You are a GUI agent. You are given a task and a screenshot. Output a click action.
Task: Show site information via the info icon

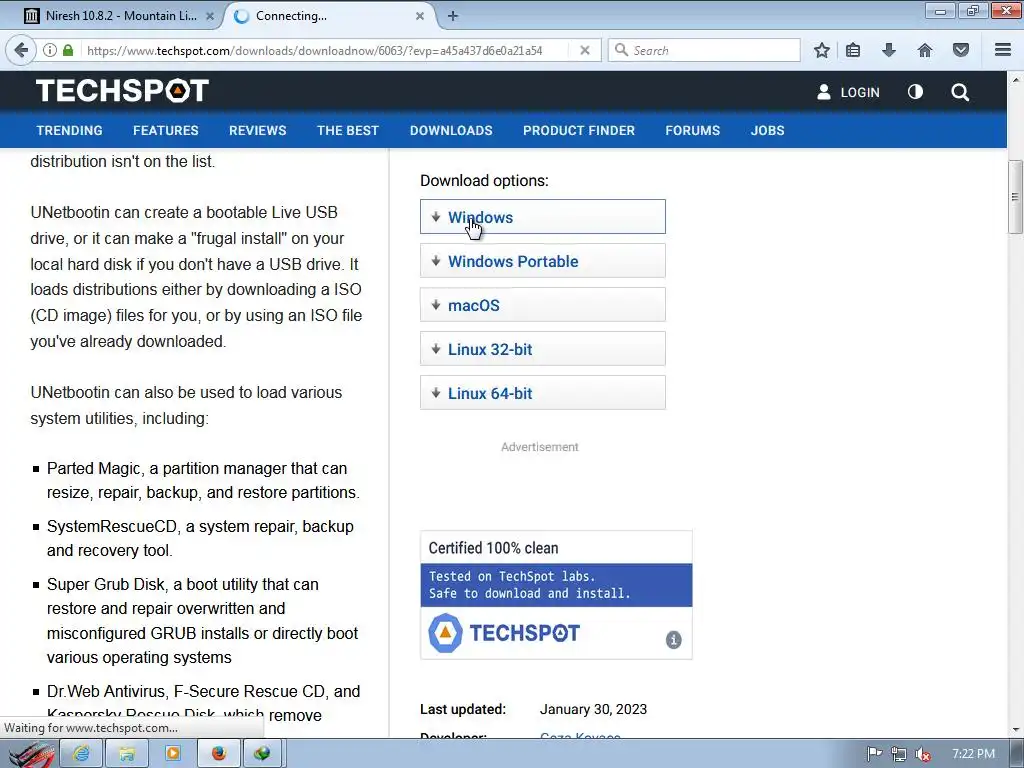[50, 50]
